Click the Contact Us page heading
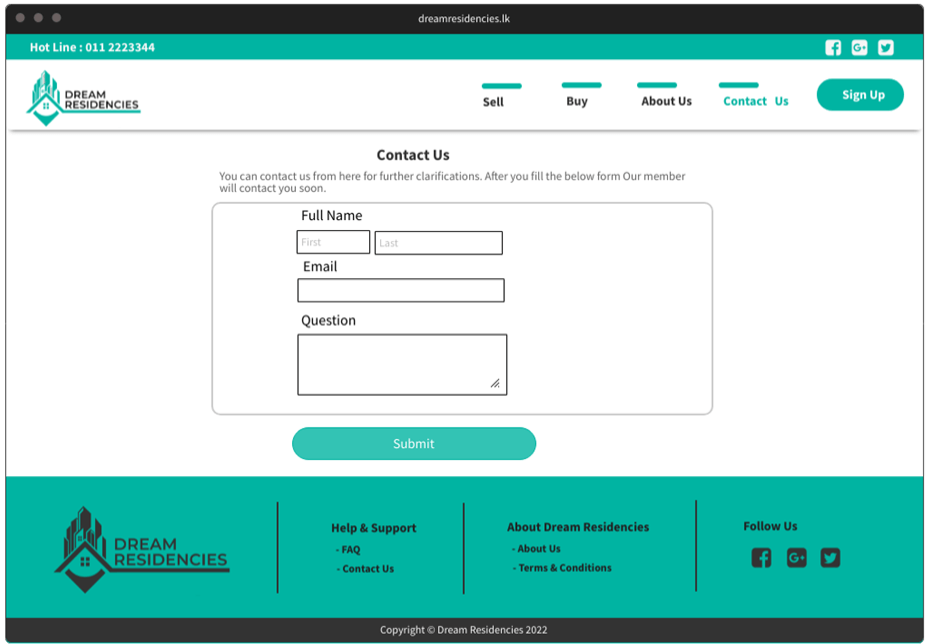This screenshot has height=644, width=929. point(413,155)
